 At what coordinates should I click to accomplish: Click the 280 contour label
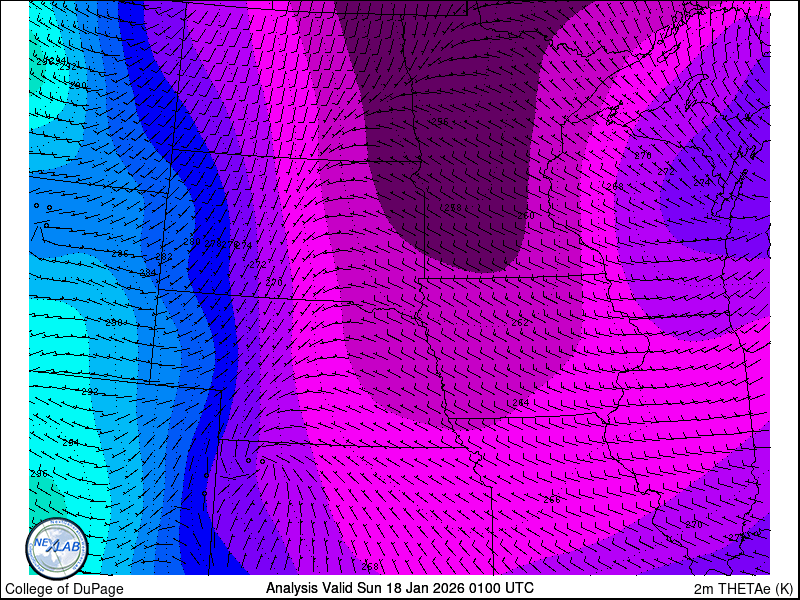192,241
